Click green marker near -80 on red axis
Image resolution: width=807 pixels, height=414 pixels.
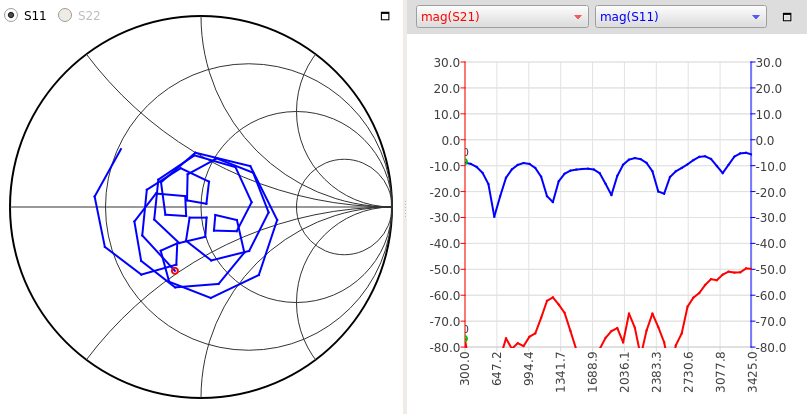(465, 338)
